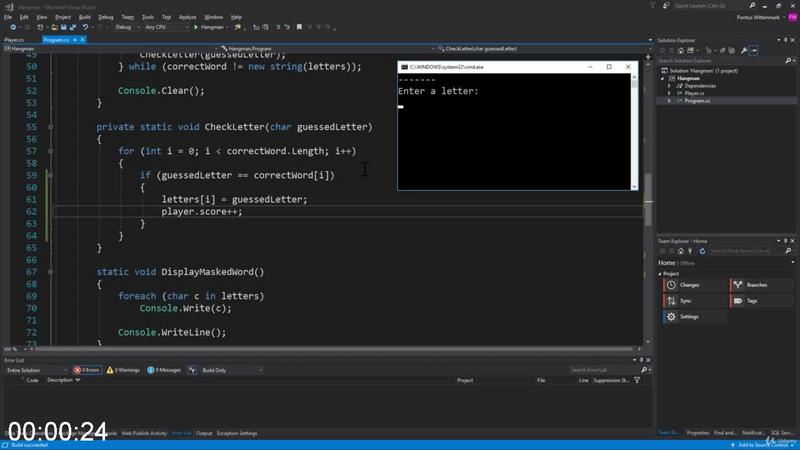The height and width of the screenshot is (450, 800).
Task: Open Tags in Team Explorer
Action: (x=762, y=301)
